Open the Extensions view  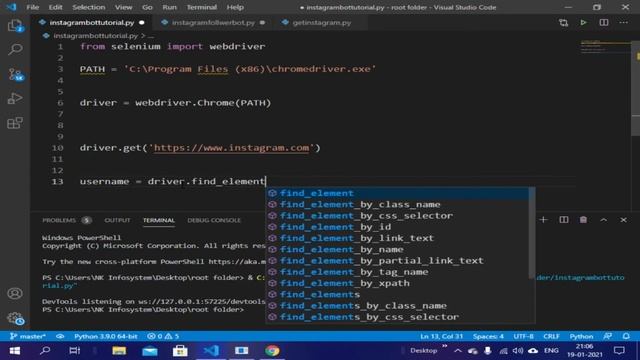(15, 123)
